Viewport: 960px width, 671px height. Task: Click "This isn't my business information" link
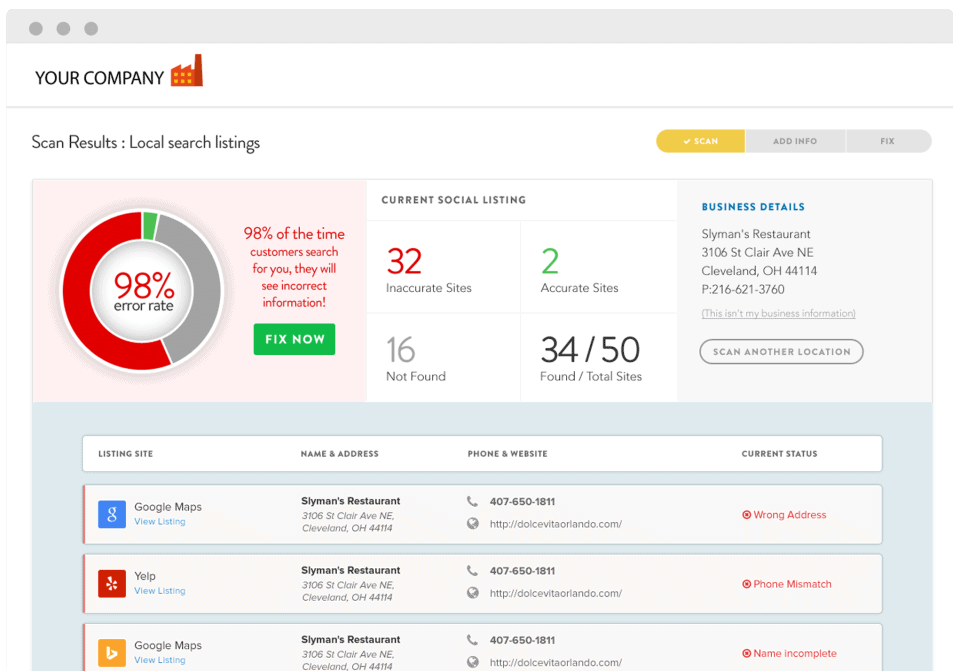click(778, 313)
